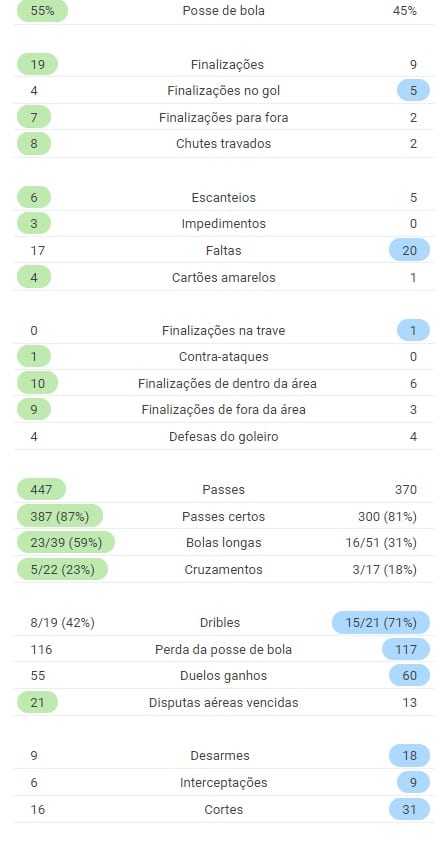Viewport: 448px width, 857px height.
Task: Select the Chutes travados row label
Action: coord(223,144)
